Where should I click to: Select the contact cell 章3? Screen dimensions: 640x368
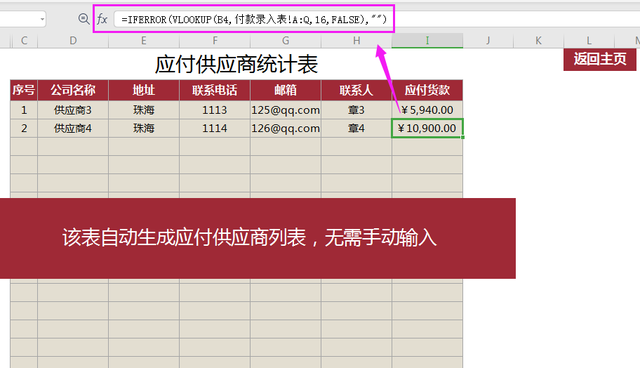(356, 110)
